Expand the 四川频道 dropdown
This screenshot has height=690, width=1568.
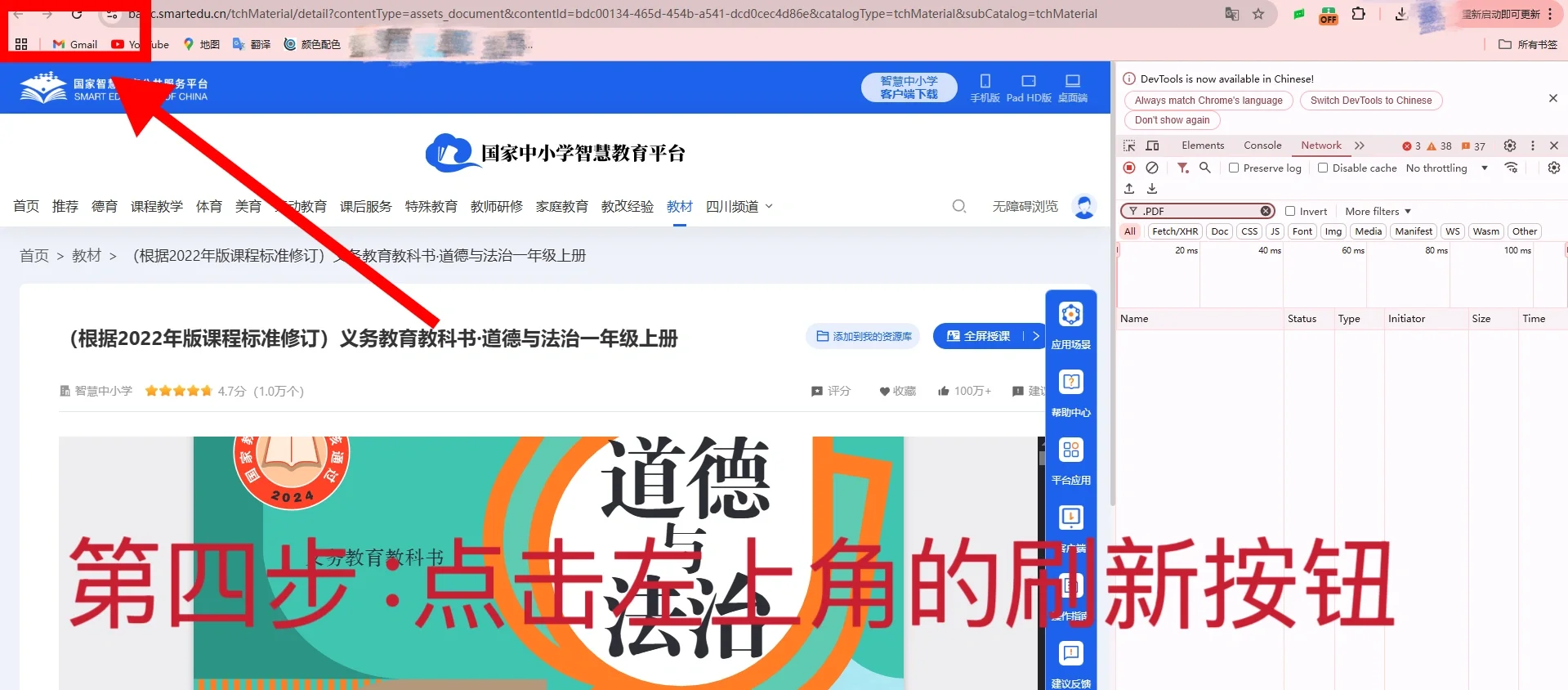click(739, 206)
